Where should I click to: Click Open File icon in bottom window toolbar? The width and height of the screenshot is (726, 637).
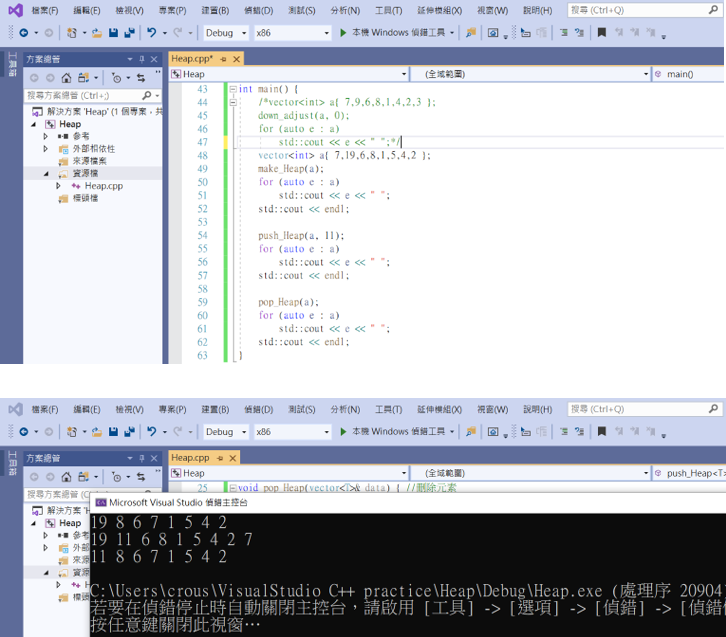(97, 431)
